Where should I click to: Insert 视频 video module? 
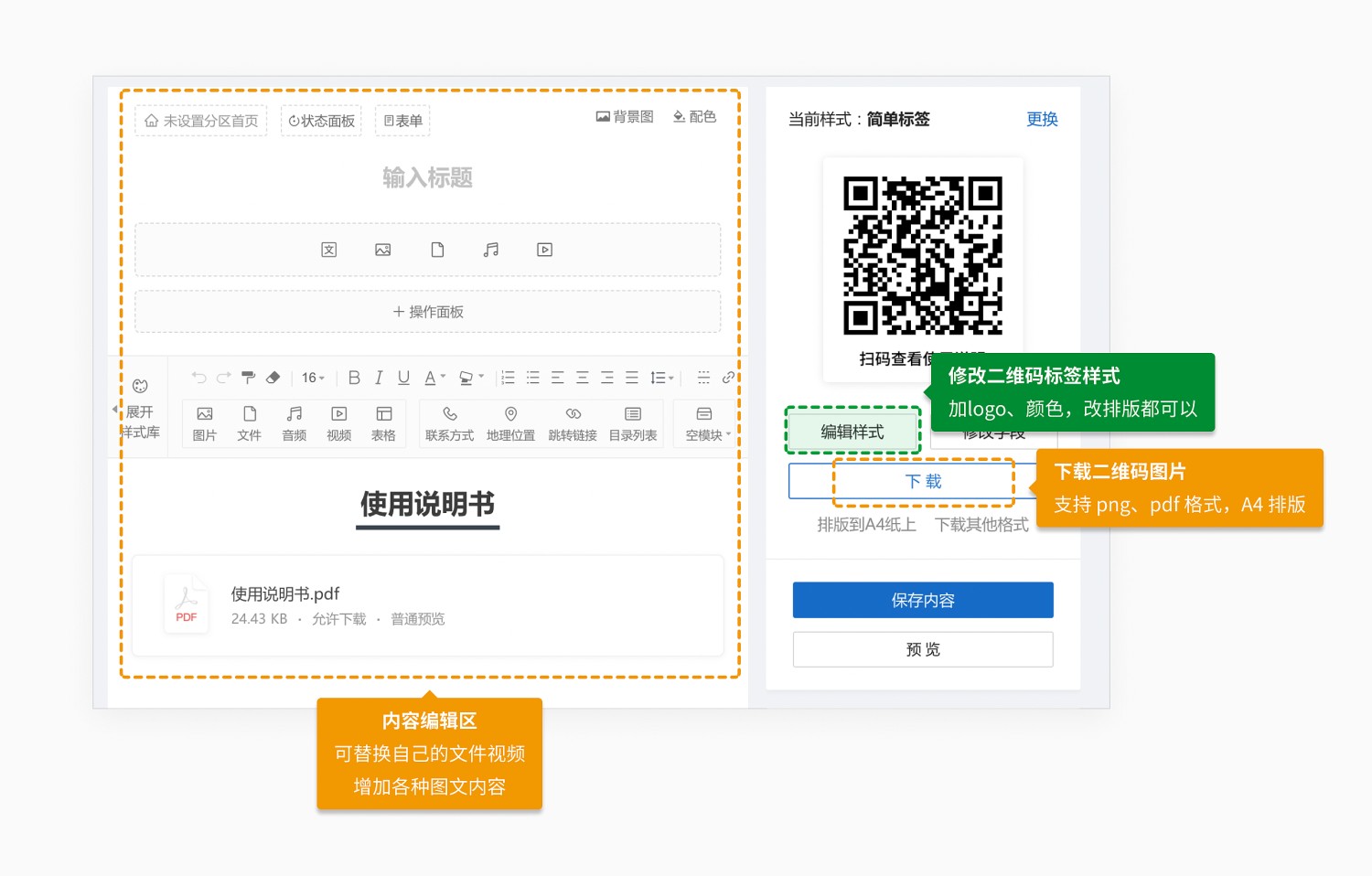(x=339, y=423)
